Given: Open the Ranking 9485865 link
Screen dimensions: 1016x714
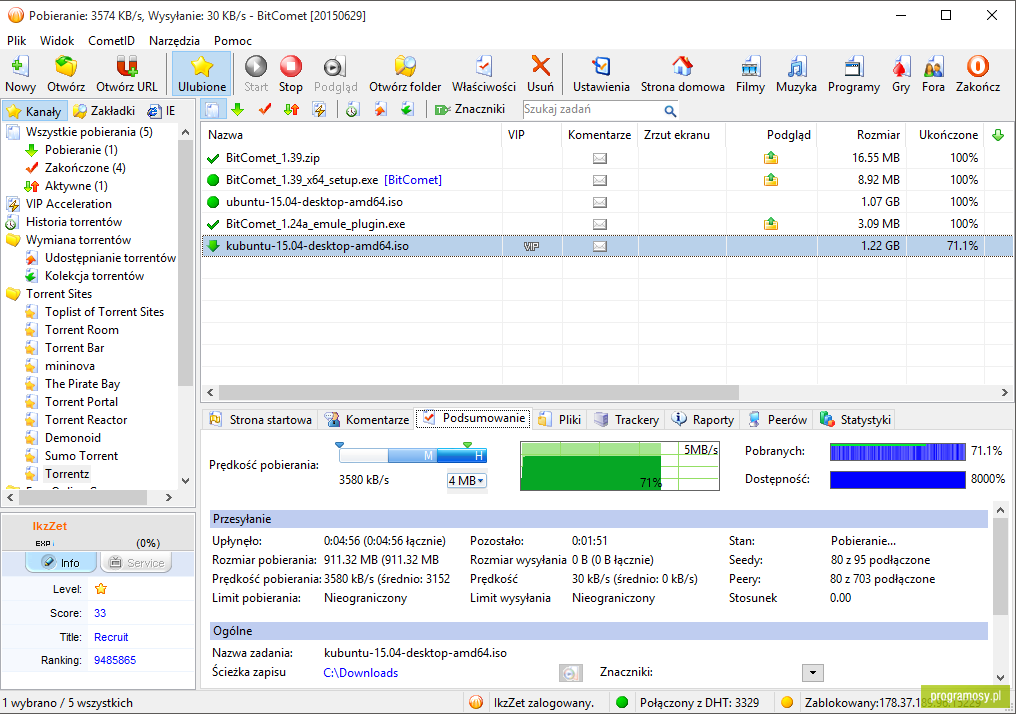Looking at the screenshot, I should pyautogui.click(x=115, y=660).
